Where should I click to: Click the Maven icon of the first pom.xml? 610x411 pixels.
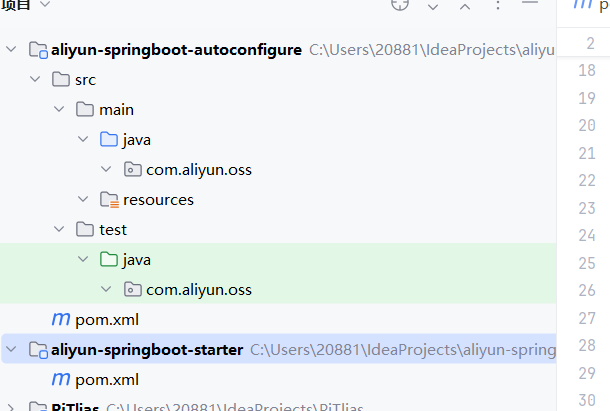(x=61, y=320)
